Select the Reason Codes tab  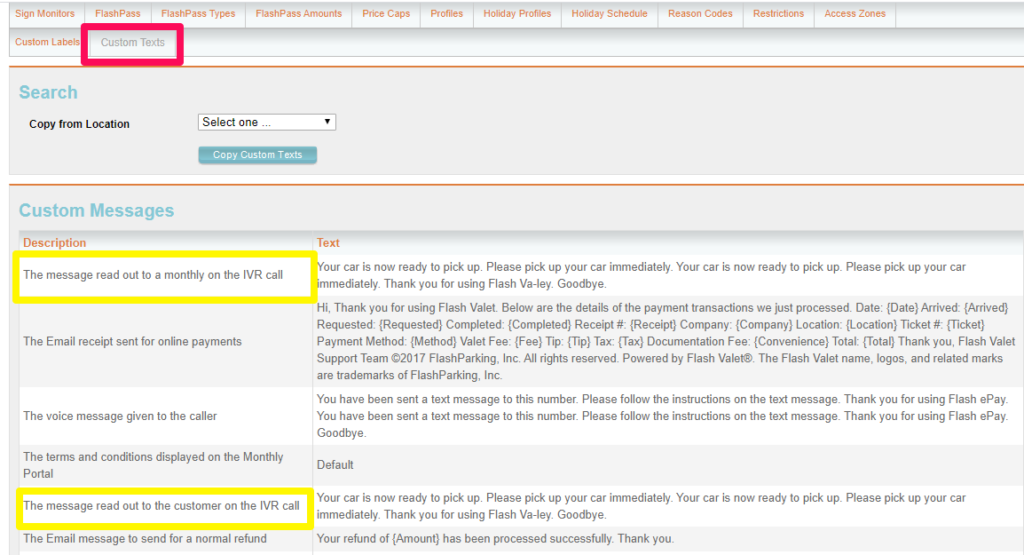(x=700, y=14)
